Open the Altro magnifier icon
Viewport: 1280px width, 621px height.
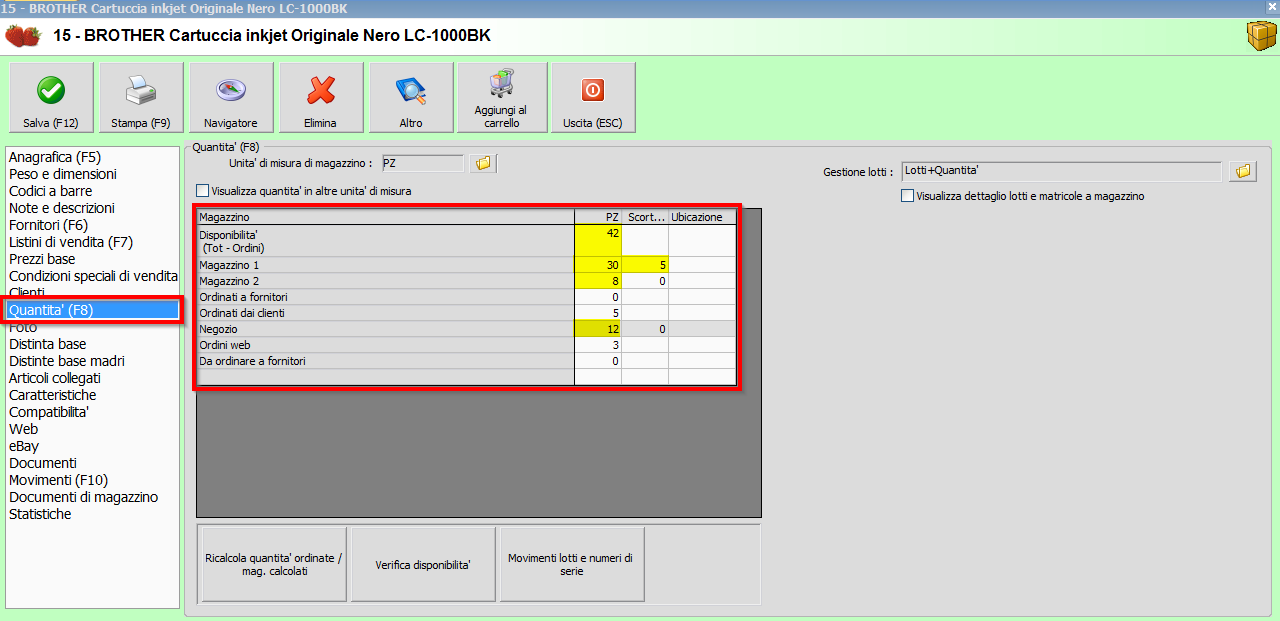point(411,91)
